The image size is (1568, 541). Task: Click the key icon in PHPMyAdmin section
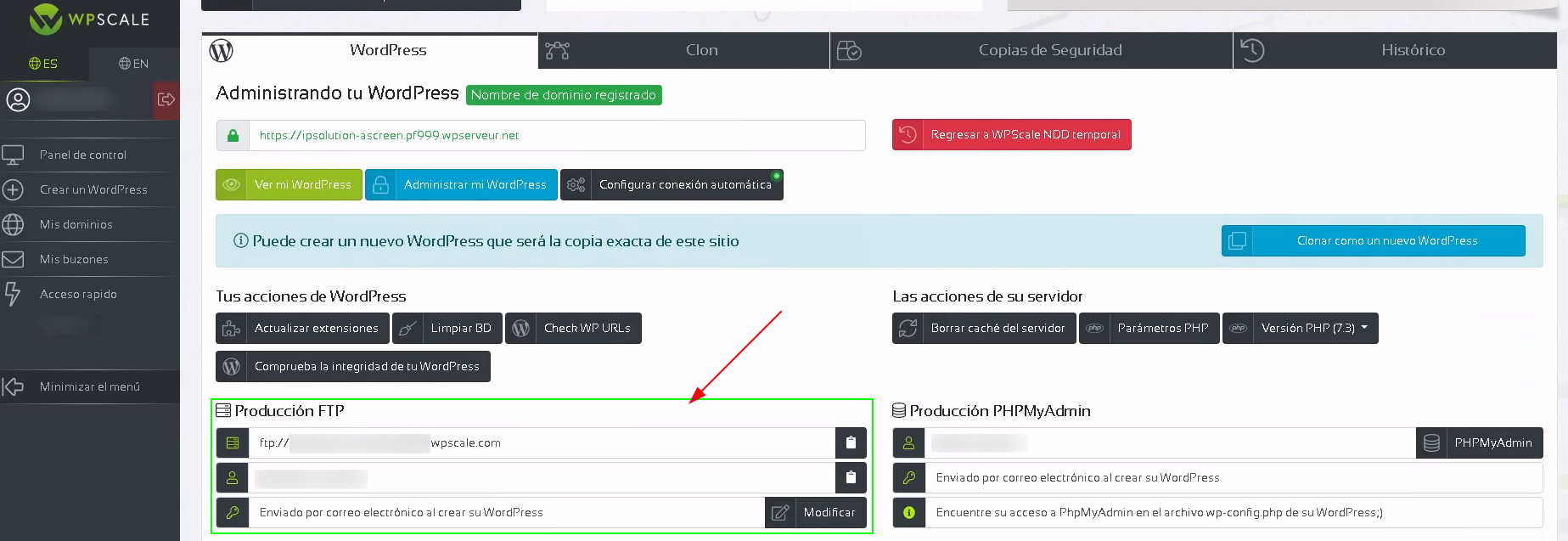909,477
